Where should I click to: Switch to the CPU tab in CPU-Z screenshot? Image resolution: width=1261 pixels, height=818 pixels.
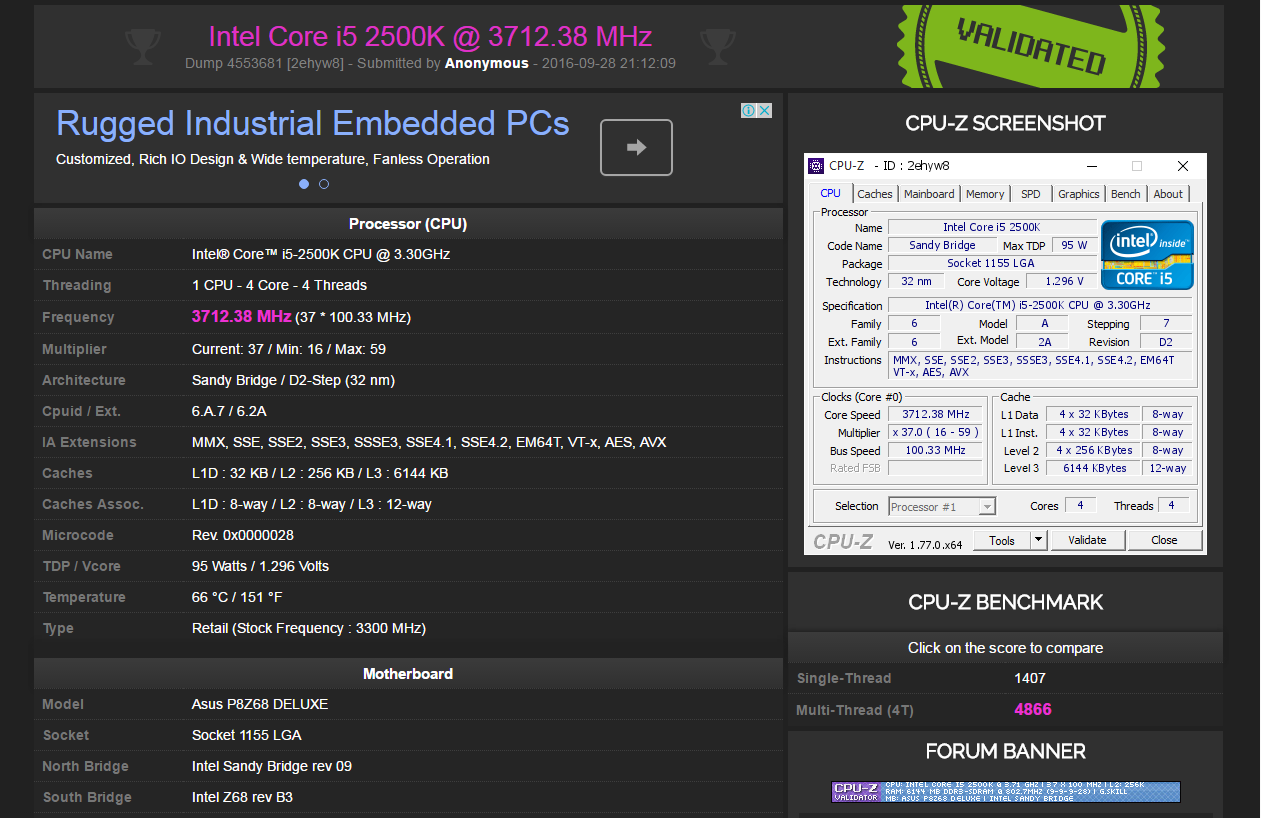click(x=830, y=193)
